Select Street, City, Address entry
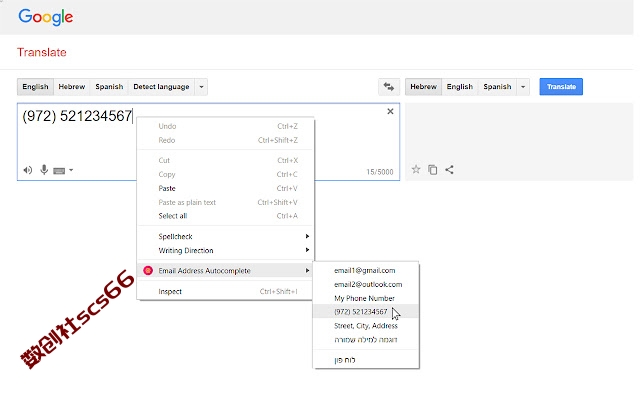The height and width of the screenshot is (400, 640). pyautogui.click(x=366, y=326)
